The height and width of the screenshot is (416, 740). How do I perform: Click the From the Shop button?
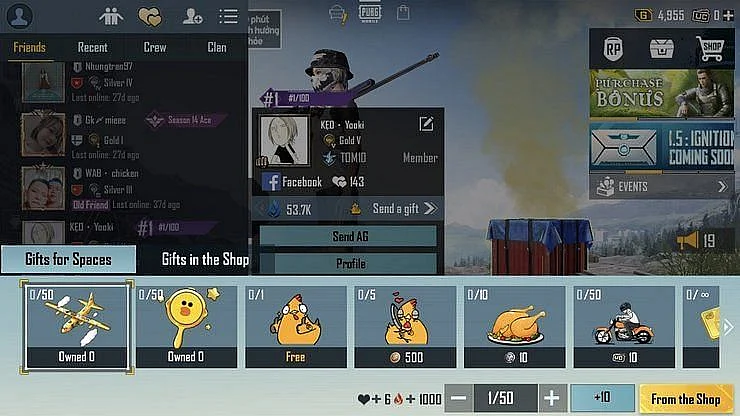(x=686, y=399)
